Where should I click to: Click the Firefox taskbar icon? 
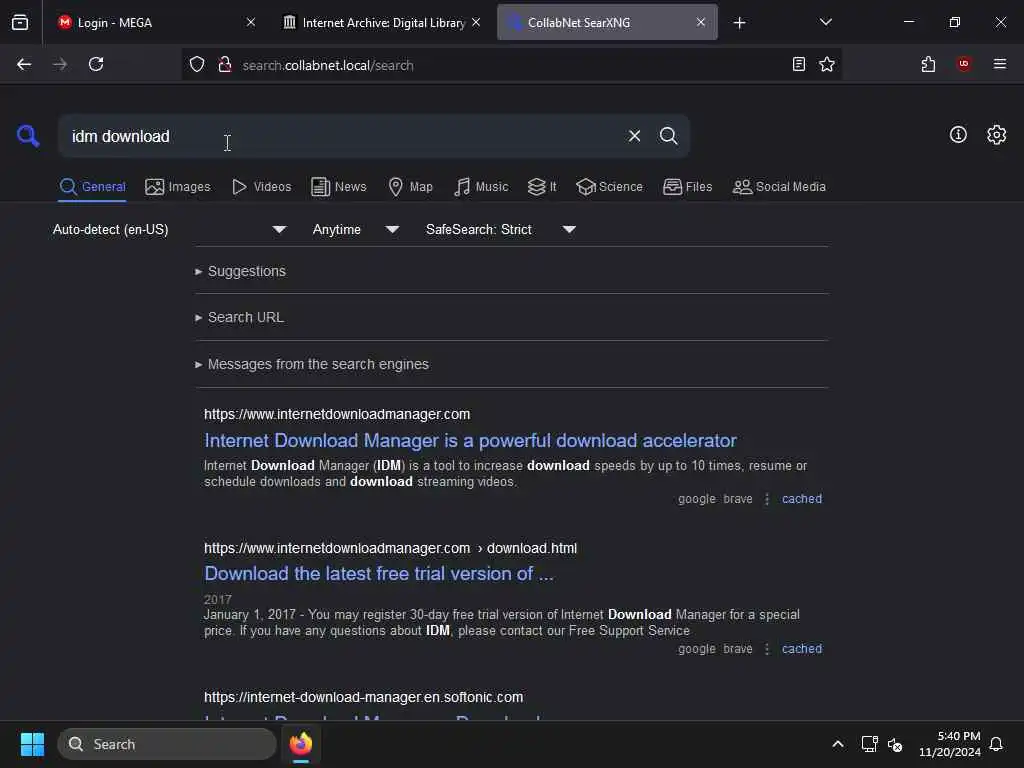[301, 744]
